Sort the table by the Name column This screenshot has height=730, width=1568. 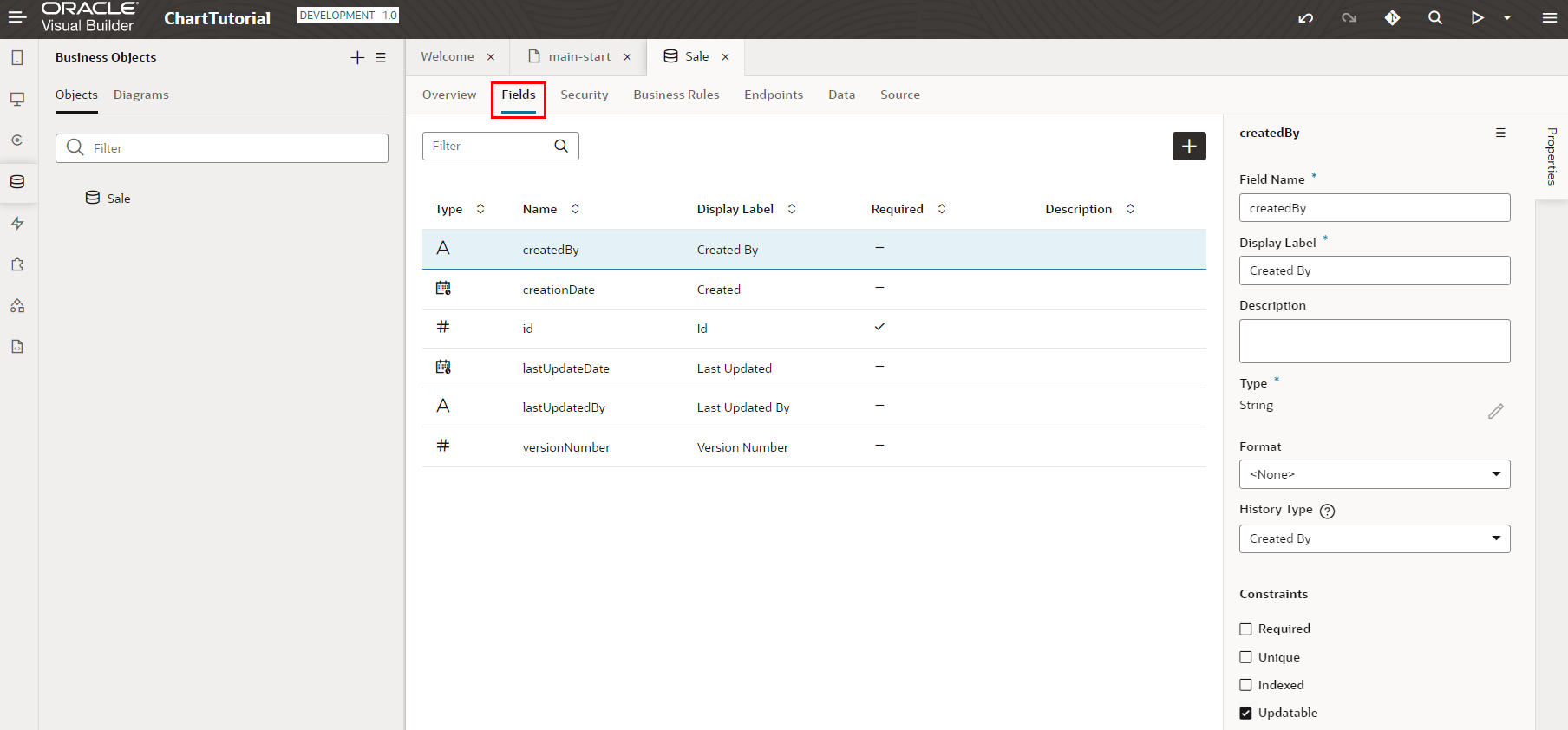pyautogui.click(x=575, y=209)
